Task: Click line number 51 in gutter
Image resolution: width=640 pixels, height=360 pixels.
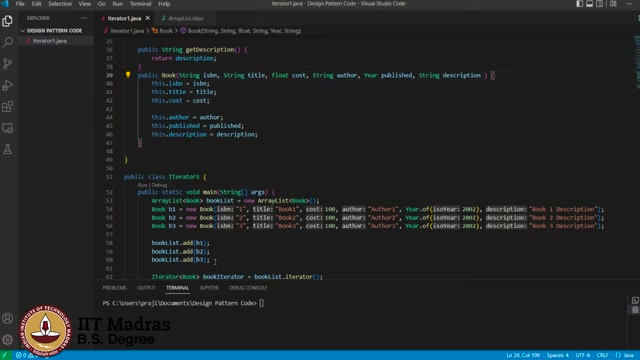Action: tap(109, 177)
